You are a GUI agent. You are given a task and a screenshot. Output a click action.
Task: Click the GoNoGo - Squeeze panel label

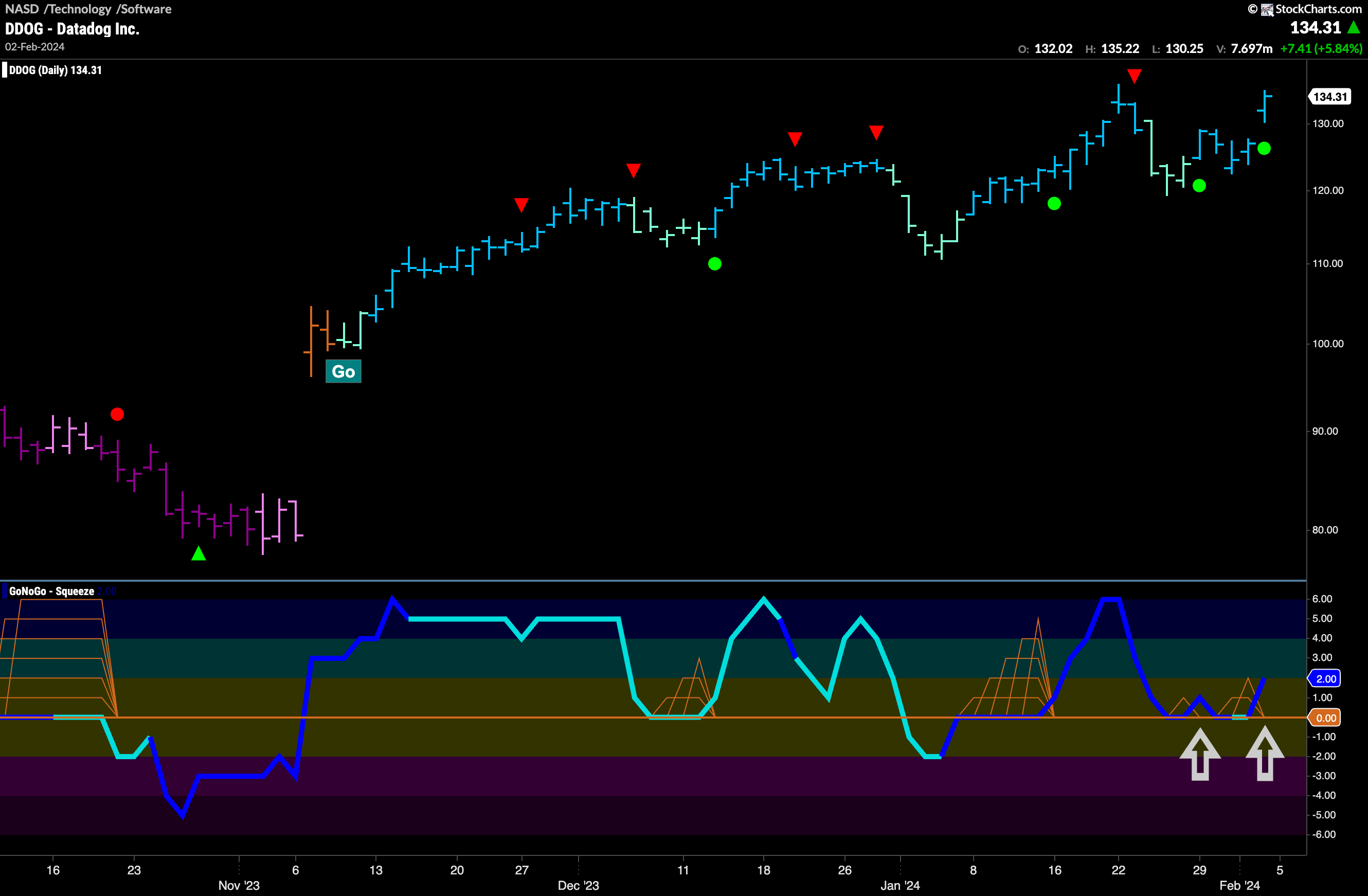click(52, 592)
